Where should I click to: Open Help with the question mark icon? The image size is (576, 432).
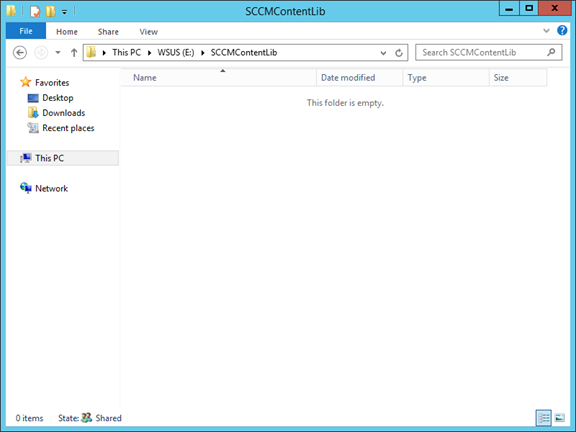(x=562, y=30)
